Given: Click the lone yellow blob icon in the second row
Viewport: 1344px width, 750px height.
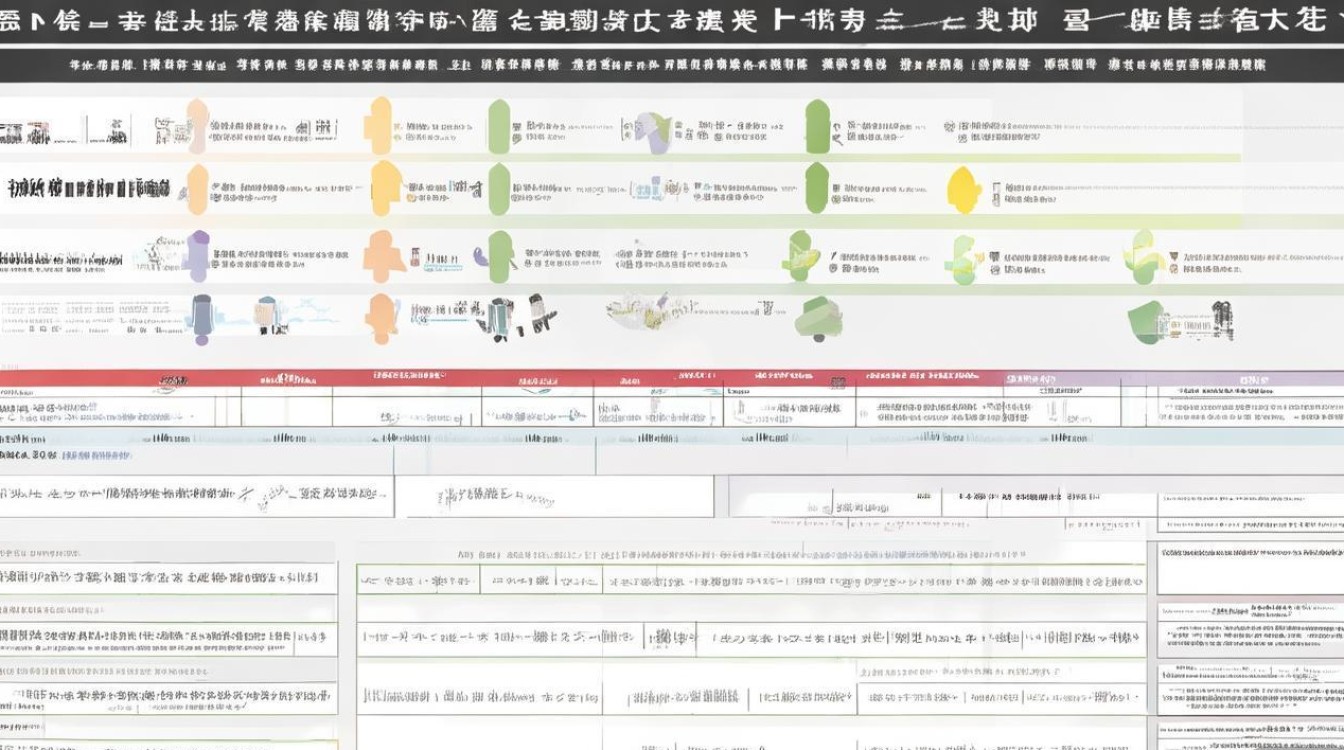Looking at the screenshot, I should coord(963,190).
